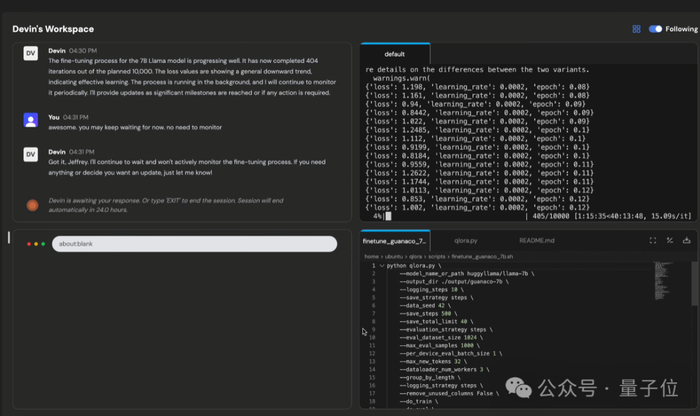This screenshot has width=700, height=416.
Task: Collapse the code fold arrow on line 1
Action: 381,266
